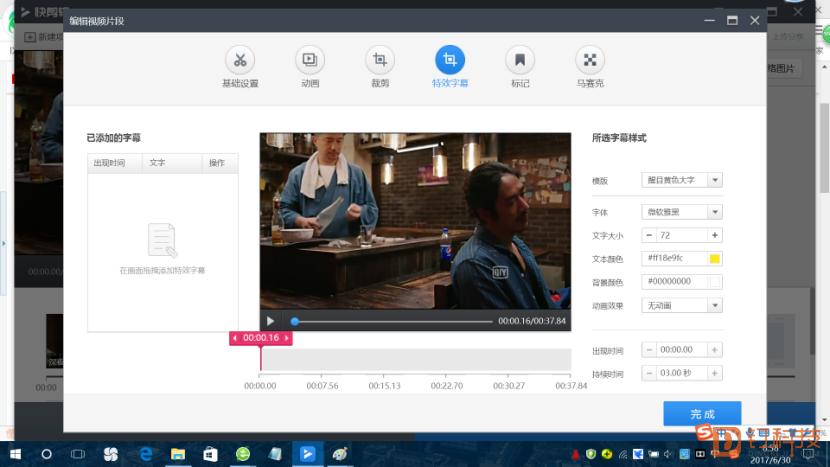Increase 文字大小 with plus button
Image resolution: width=830 pixels, height=467 pixels.
pos(715,235)
